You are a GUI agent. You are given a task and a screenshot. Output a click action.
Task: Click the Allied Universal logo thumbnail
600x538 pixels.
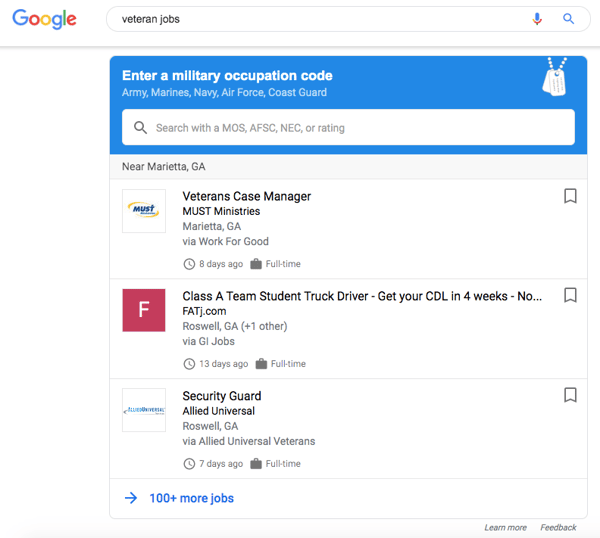point(144,410)
